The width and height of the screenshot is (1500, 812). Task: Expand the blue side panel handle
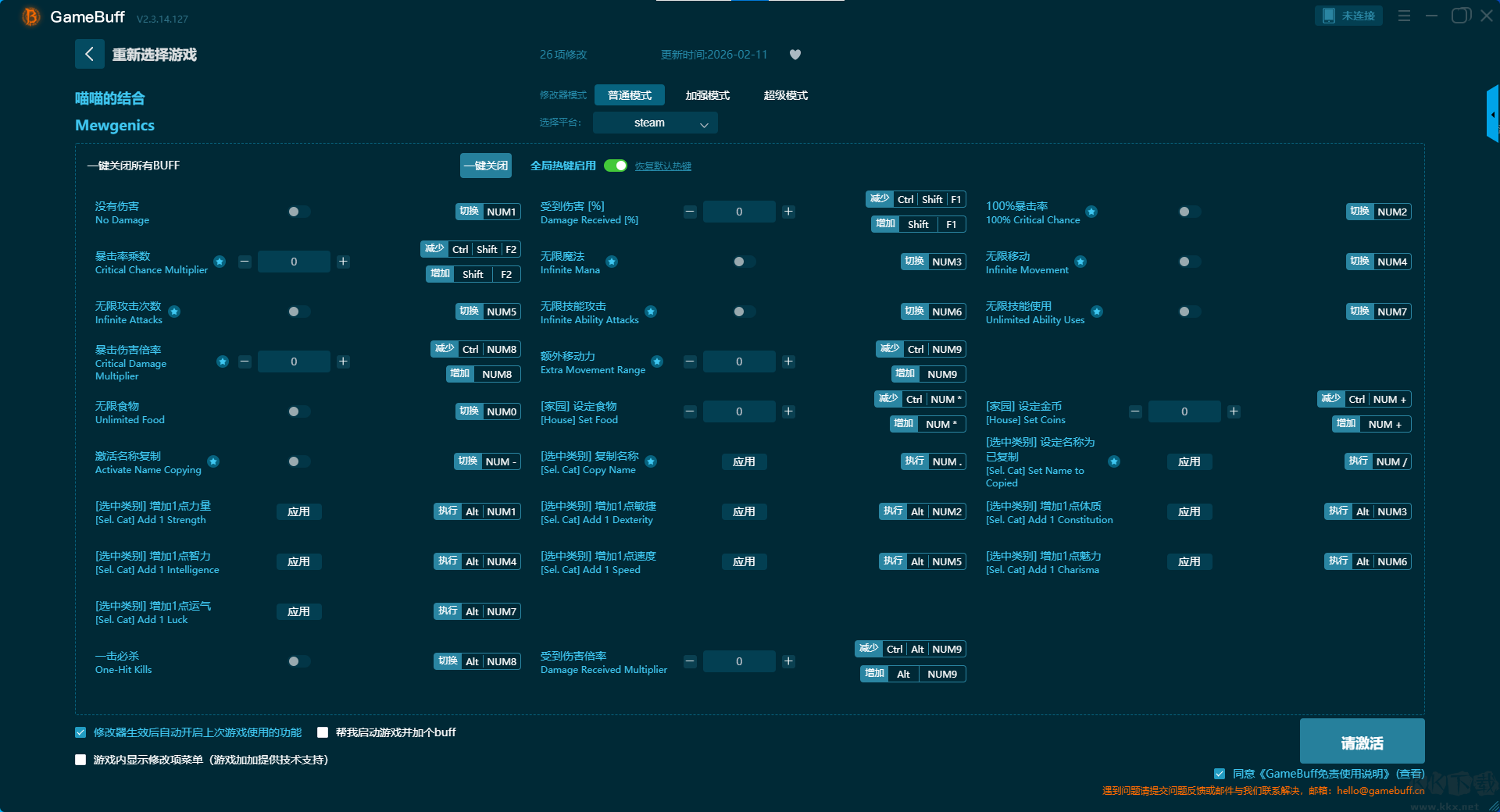[1492, 115]
